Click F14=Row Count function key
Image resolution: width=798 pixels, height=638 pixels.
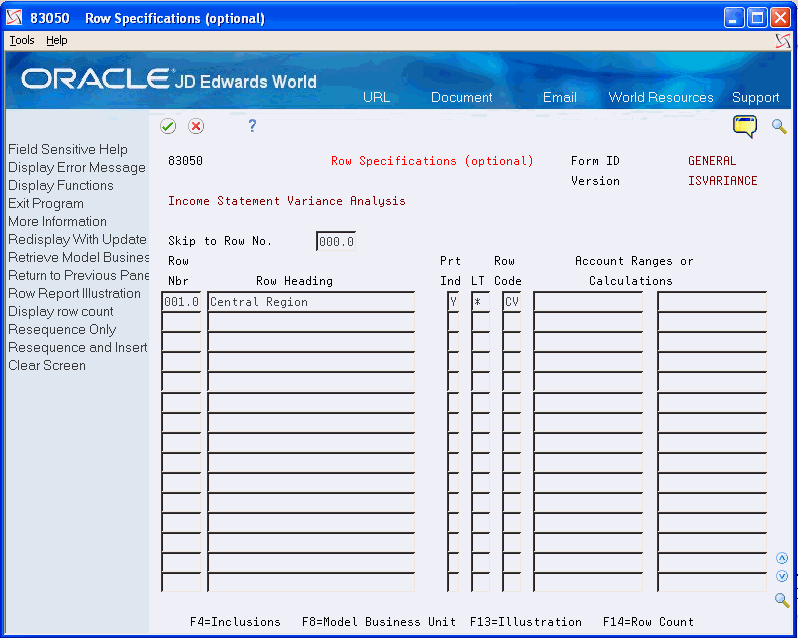648,622
